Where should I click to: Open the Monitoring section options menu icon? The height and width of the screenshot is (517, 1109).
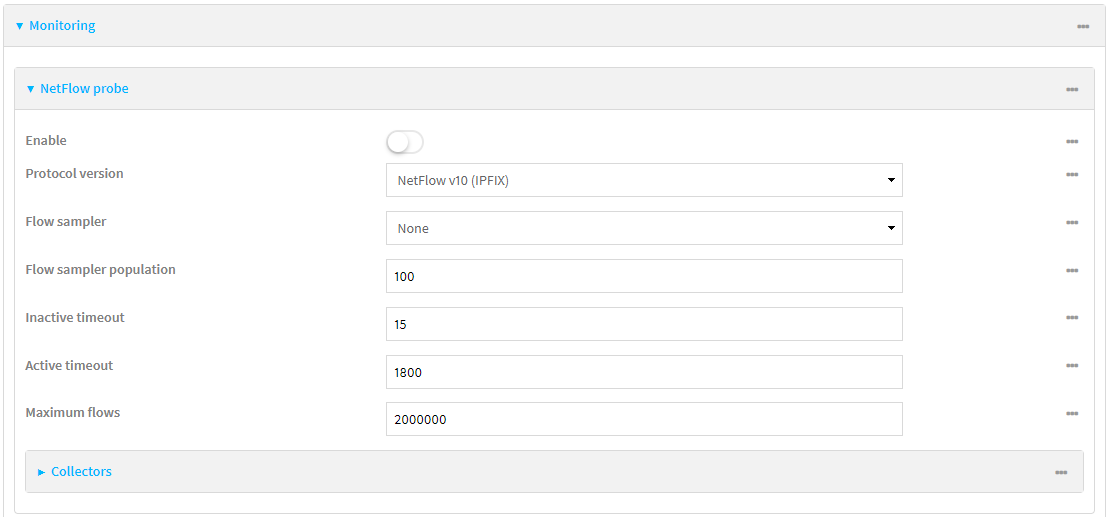1082,26
